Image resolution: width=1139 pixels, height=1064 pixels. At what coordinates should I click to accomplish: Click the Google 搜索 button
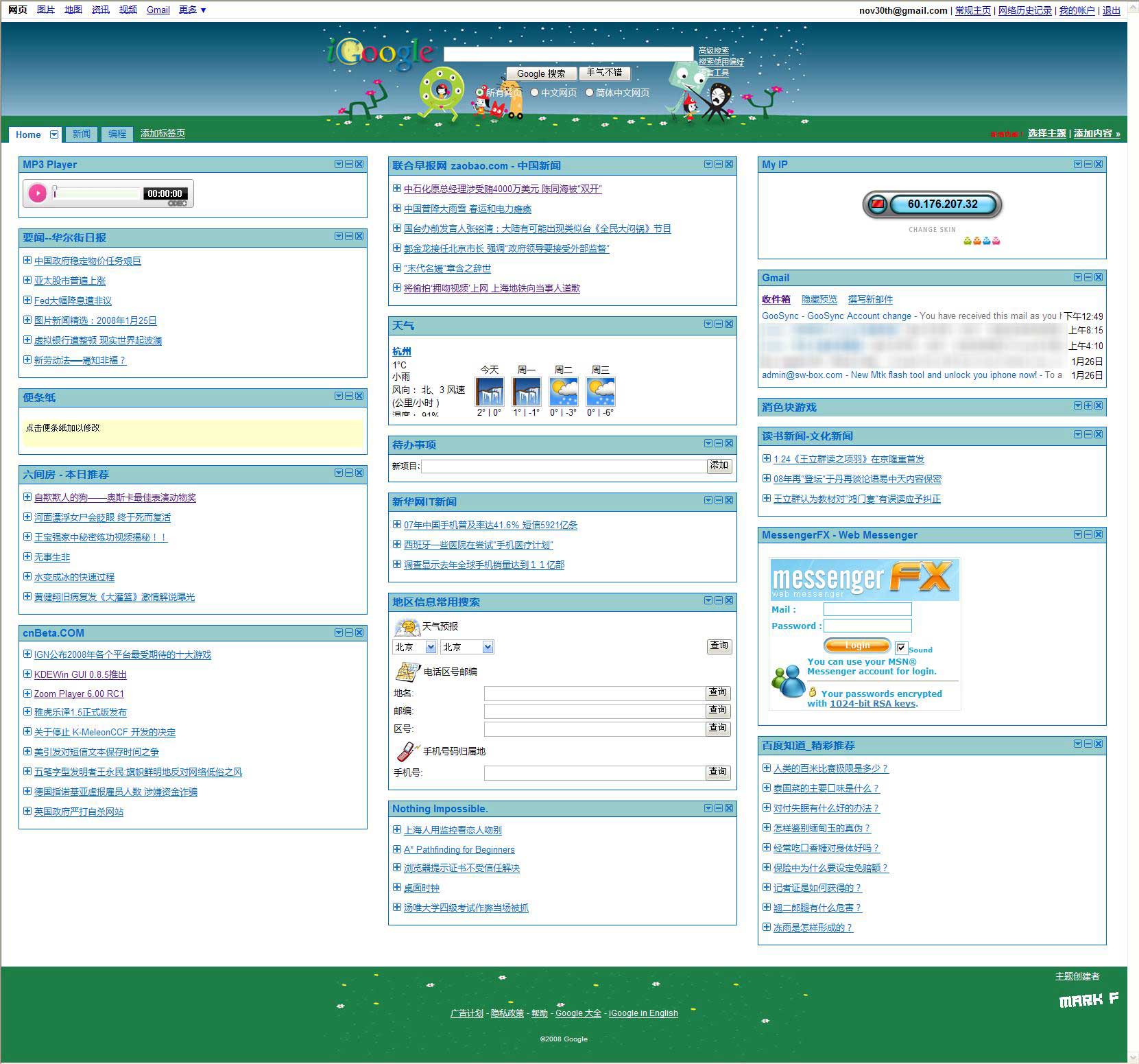point(541,73)
